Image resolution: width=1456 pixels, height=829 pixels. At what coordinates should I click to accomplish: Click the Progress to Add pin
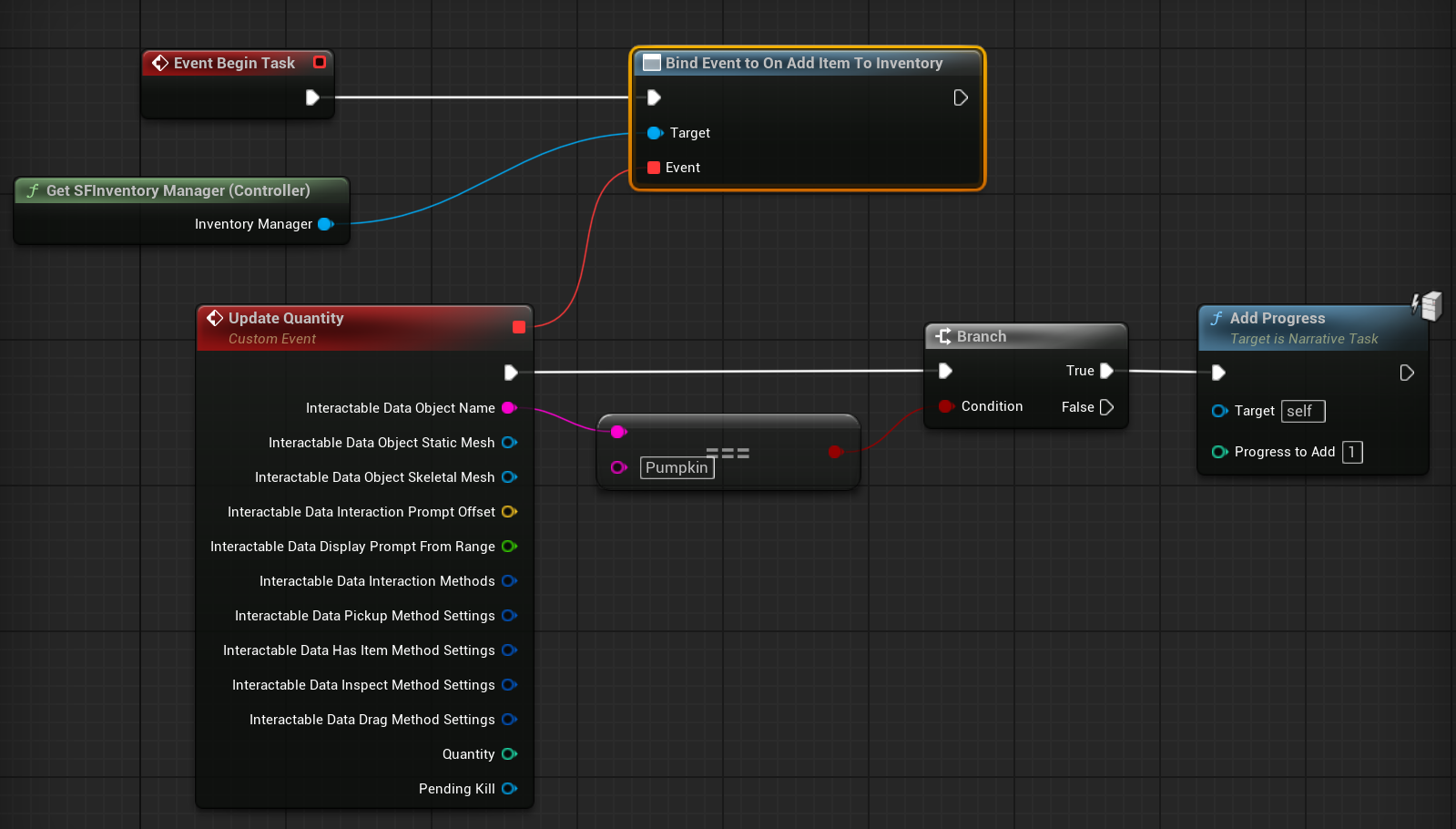pyautogui.click(x=1220, y=452)
